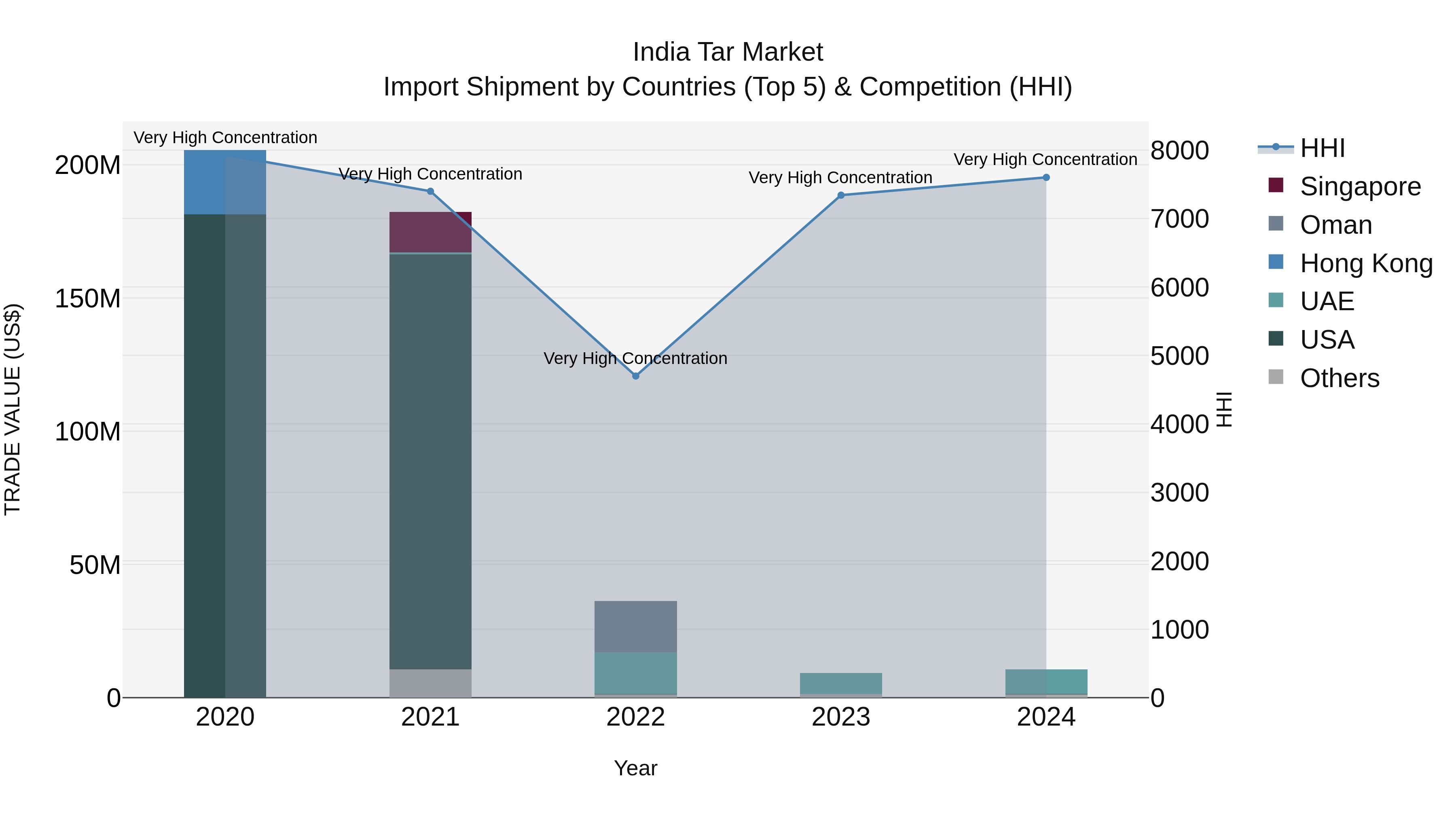Click the India Tar Market chart title
The height and width of the screenshot is (819, 1456).
(x=728, y=52)
